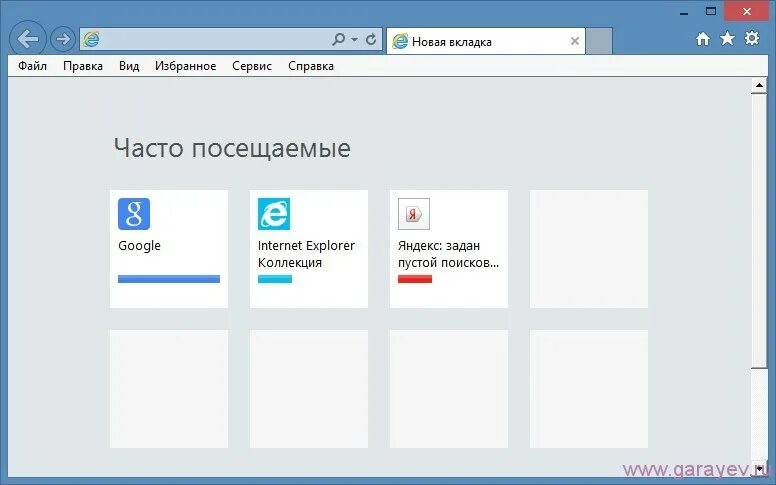Open Internet Explorer Коллекция tile link
The width and height of the screenshot is (776, 485).
(x=306, y=254)
